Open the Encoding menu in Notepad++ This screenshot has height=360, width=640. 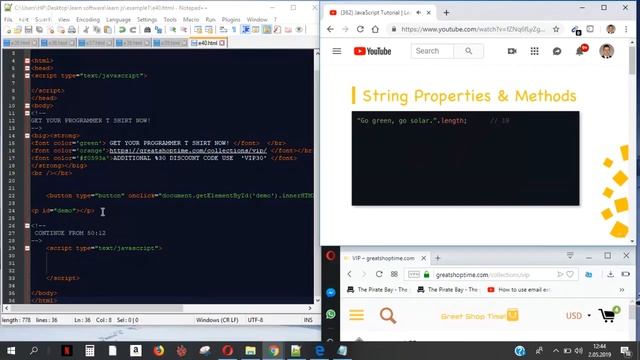88,20
